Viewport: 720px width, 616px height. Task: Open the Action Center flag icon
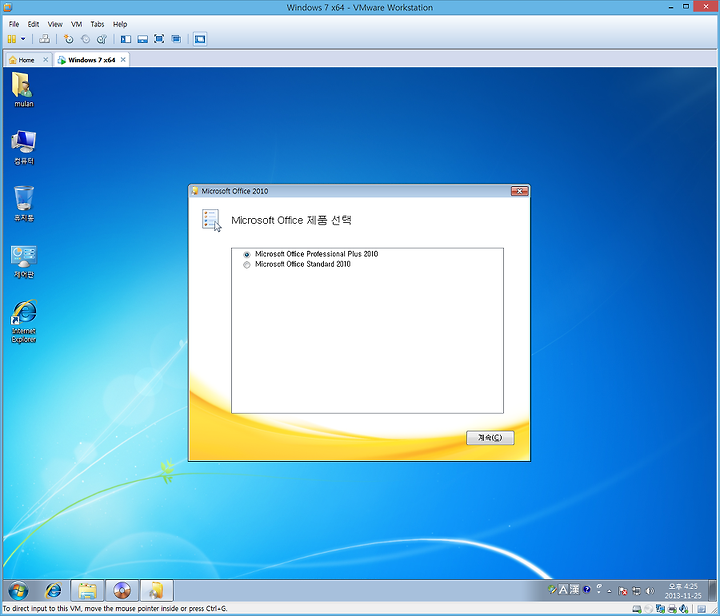coord(623,591)
